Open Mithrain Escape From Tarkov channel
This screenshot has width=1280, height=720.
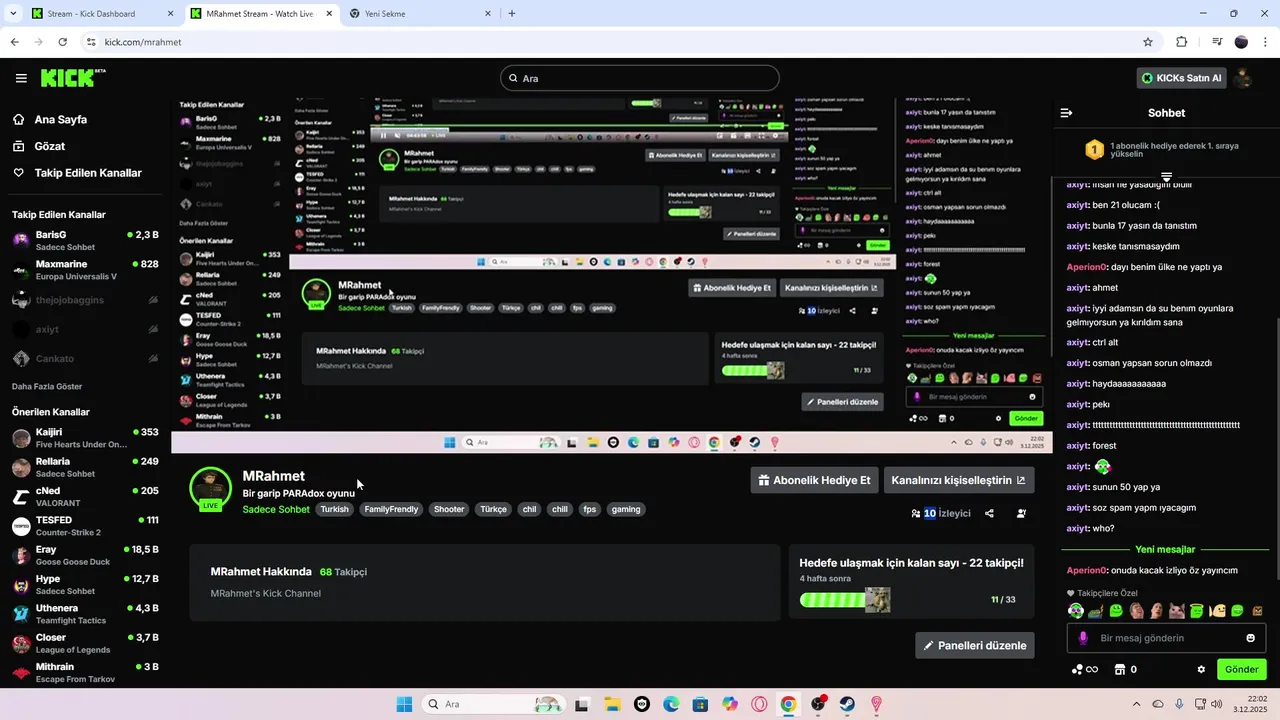coord(84,672)
